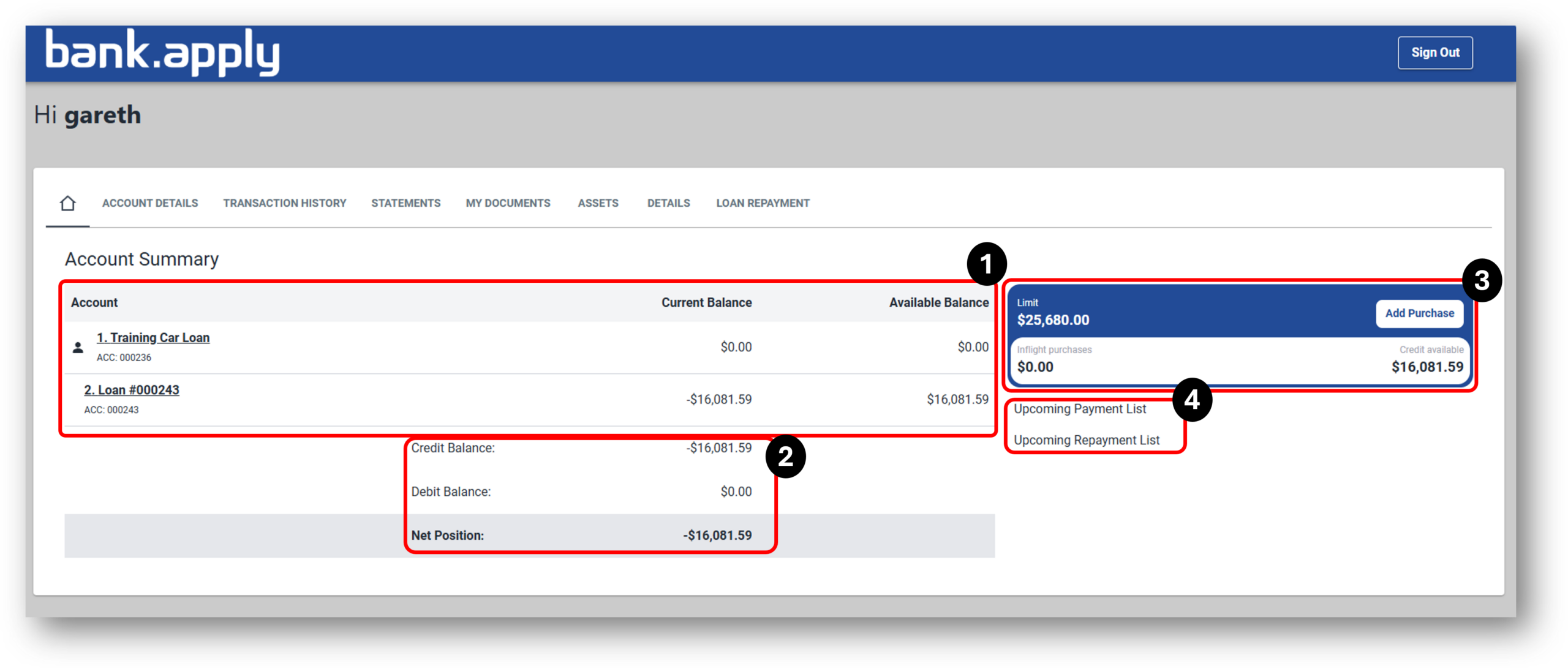Screen dimensions: 1568x669
Task: Switch to the Statements tab
Action: pyautogui.click(x=405, y=203)
